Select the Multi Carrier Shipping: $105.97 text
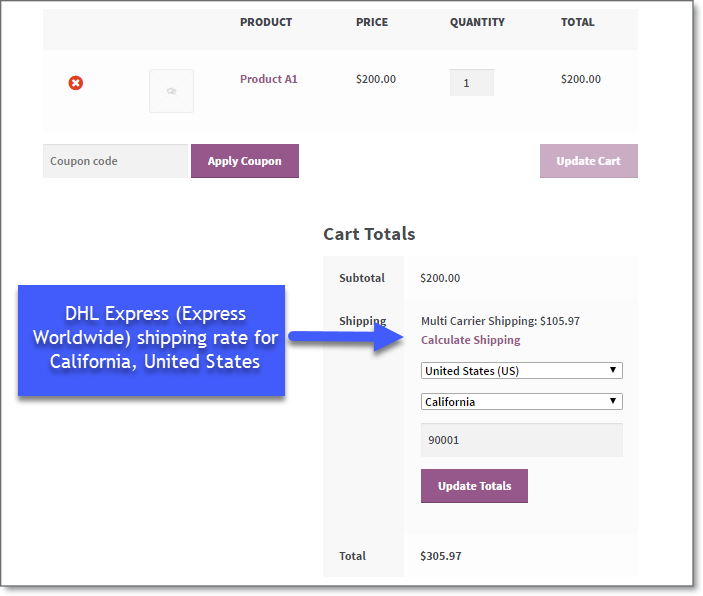This screenshot has width=703, height=596. click(500, 321)
